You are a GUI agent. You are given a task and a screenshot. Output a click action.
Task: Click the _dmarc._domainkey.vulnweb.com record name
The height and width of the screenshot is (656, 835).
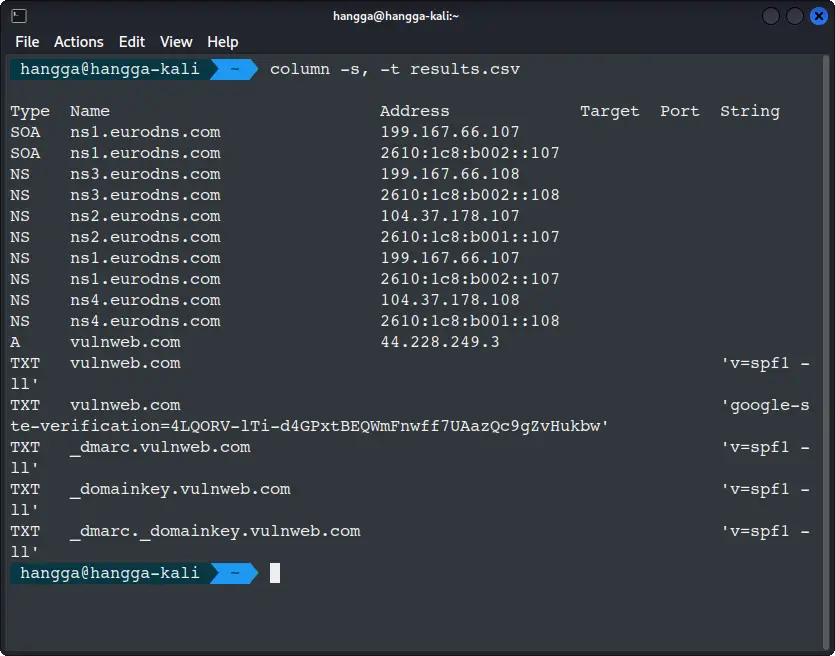click(215, 531)
